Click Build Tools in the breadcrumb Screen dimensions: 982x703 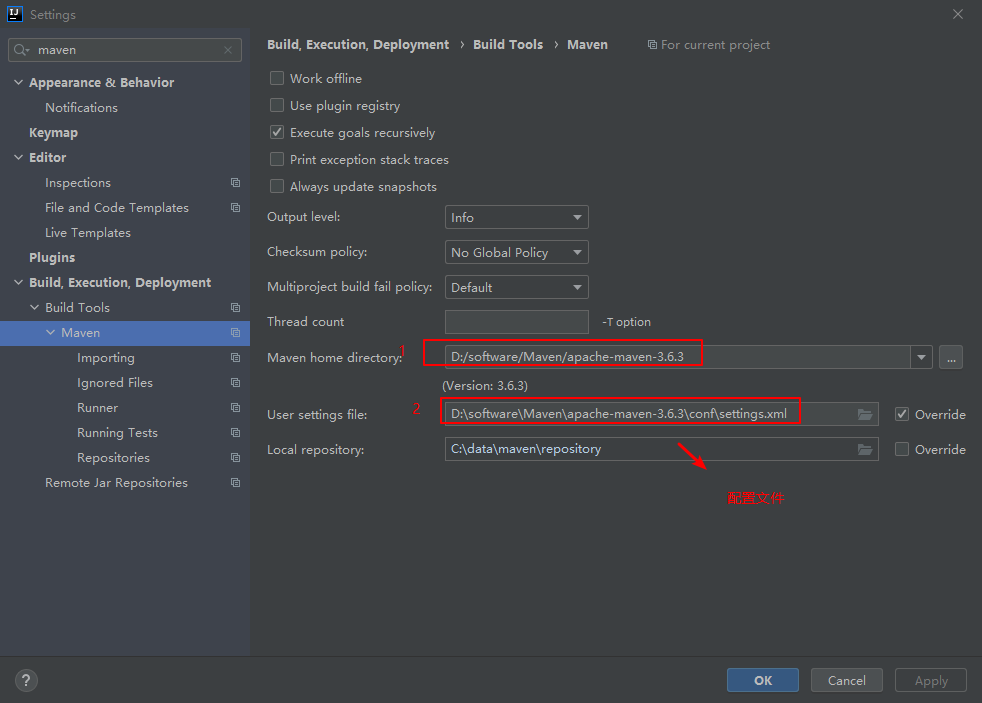coord(508,45)
